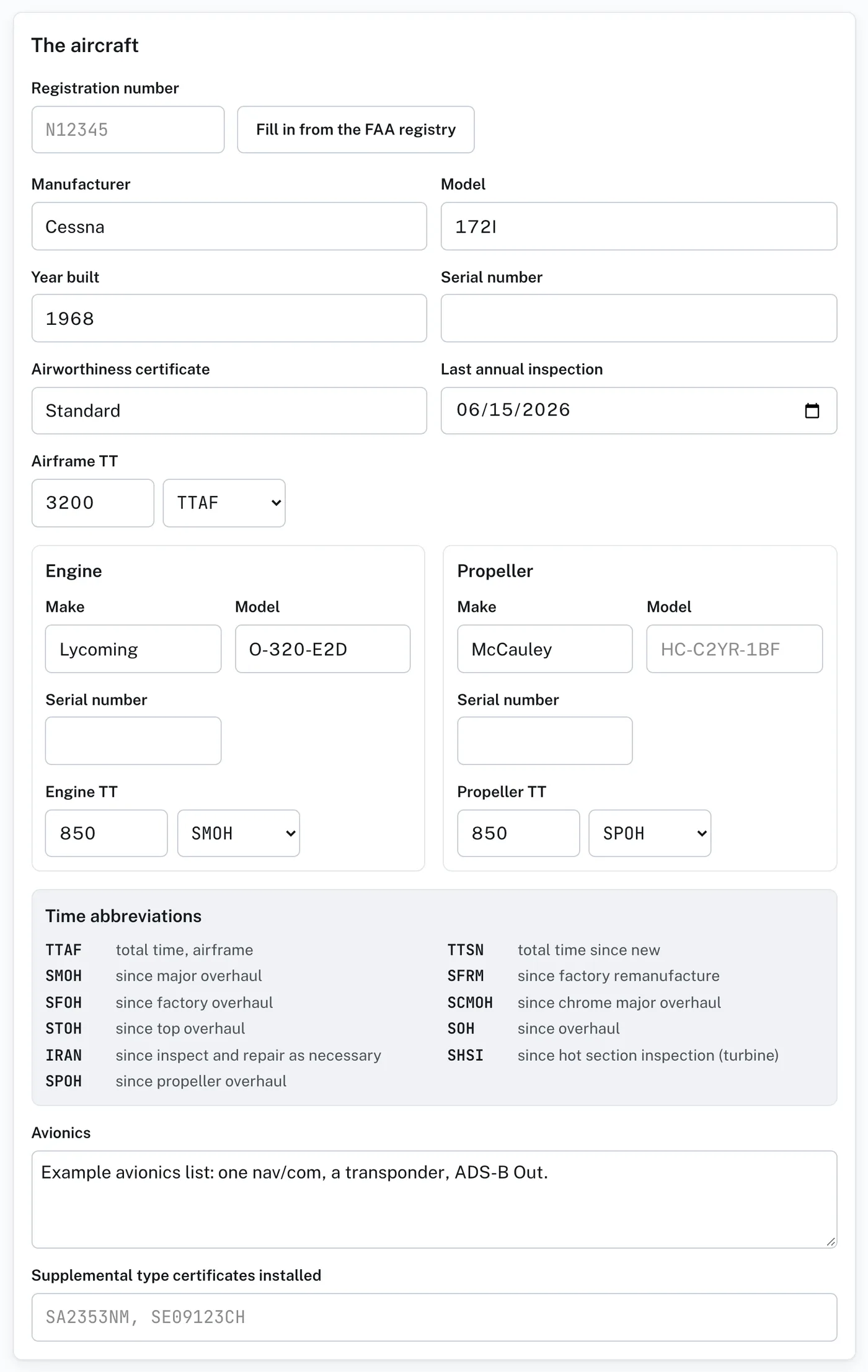The height and width of the screenshot is (1372, 868).
Task: Click the Last annual inspection date field
Action: click(x=639, y=410)
